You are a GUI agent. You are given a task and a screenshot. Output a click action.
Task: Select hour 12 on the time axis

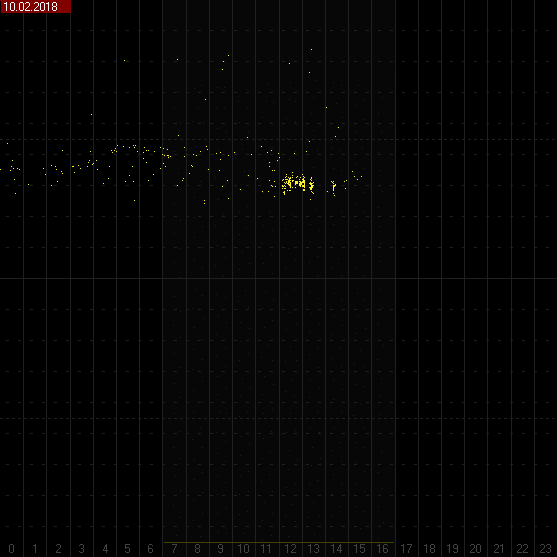click(290, 548)
